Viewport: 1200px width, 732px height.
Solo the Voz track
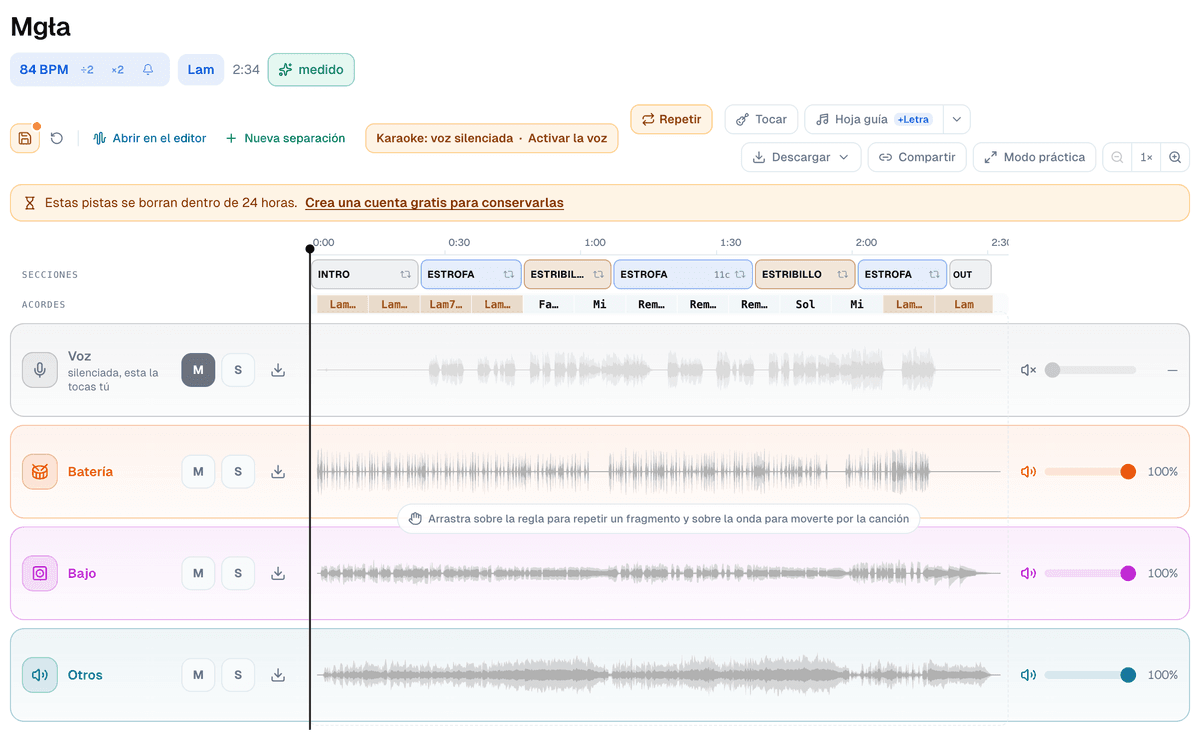tap(238, 370)
